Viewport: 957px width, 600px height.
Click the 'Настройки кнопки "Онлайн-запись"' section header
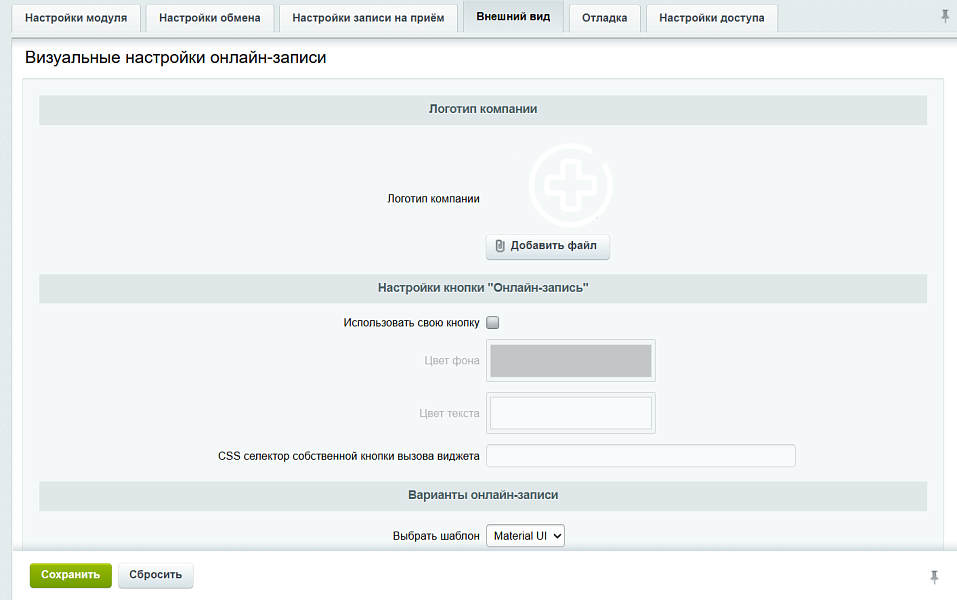(x=483, y=288)
